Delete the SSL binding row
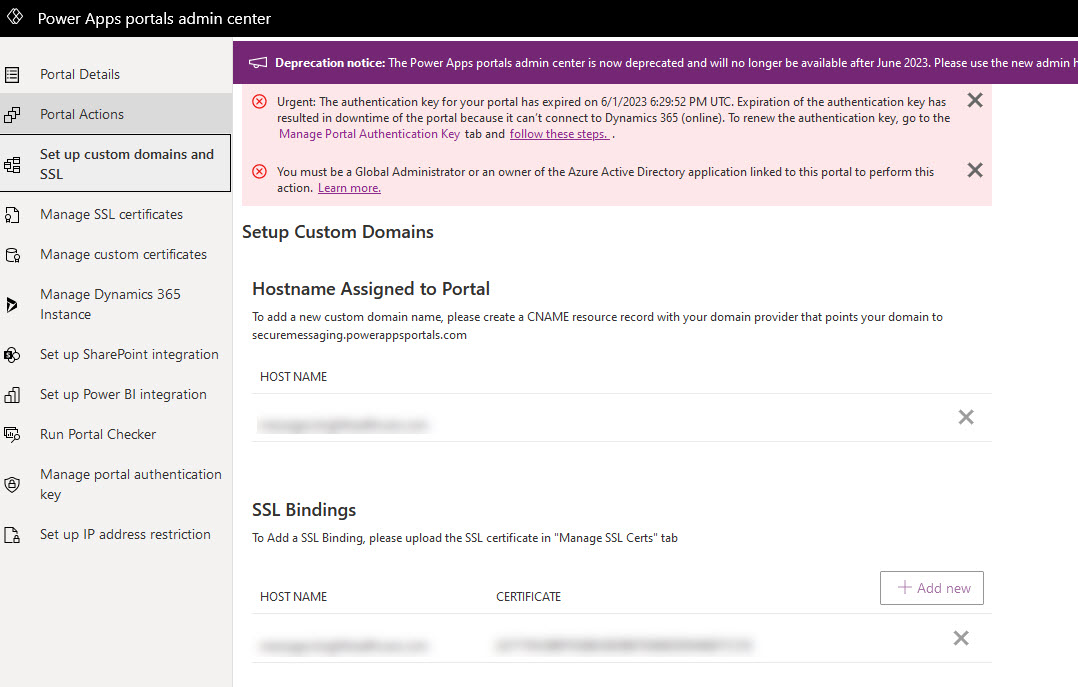 point(961,638)
